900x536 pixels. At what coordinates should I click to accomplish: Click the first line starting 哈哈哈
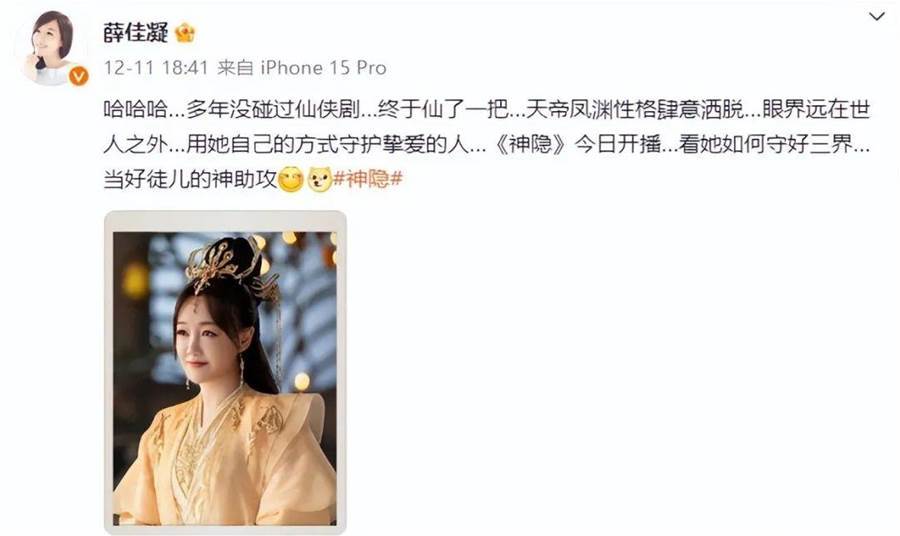coord(487,110)
